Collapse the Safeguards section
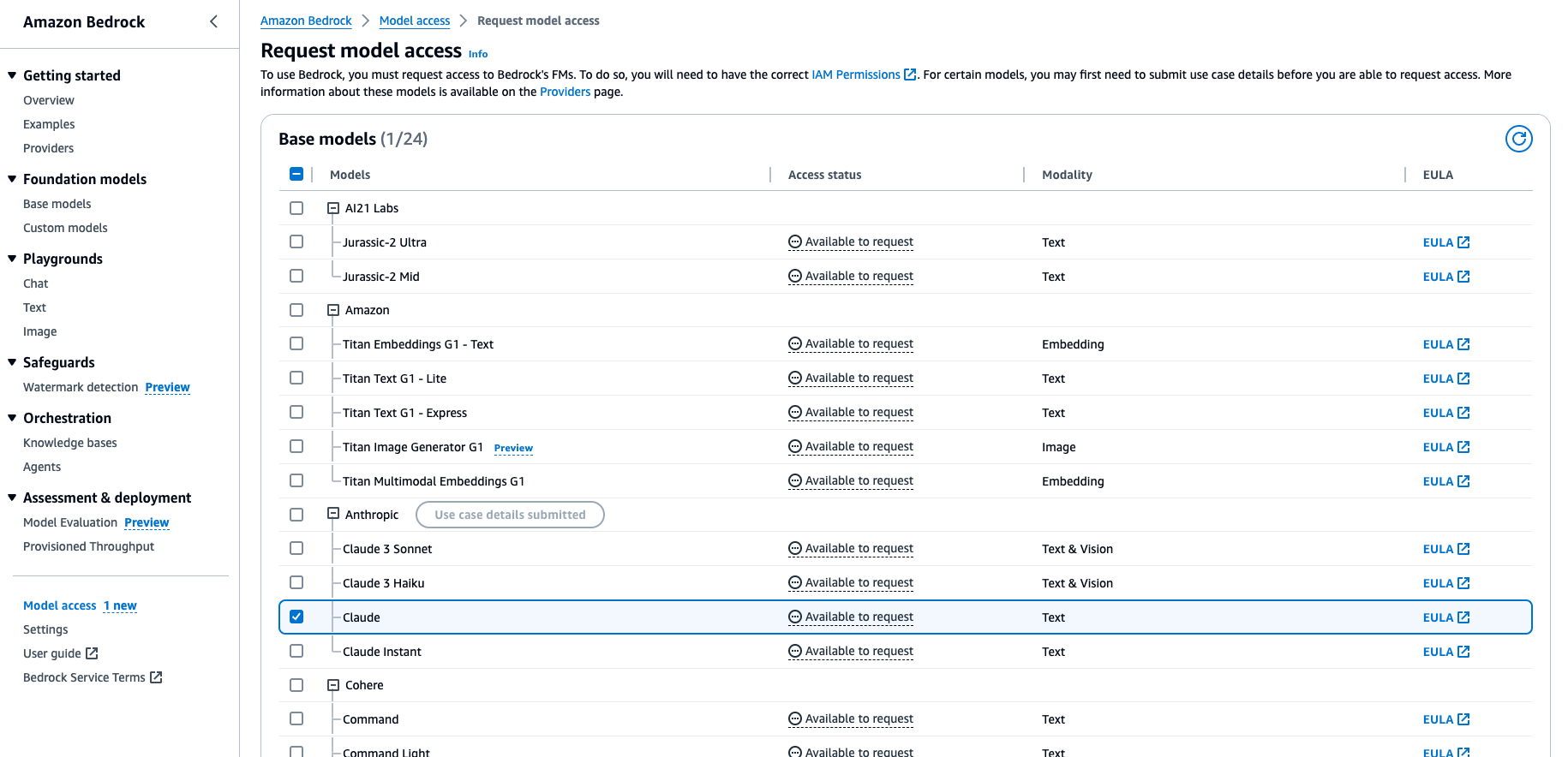Viewport: 1568px width, 757px height. 12,362
